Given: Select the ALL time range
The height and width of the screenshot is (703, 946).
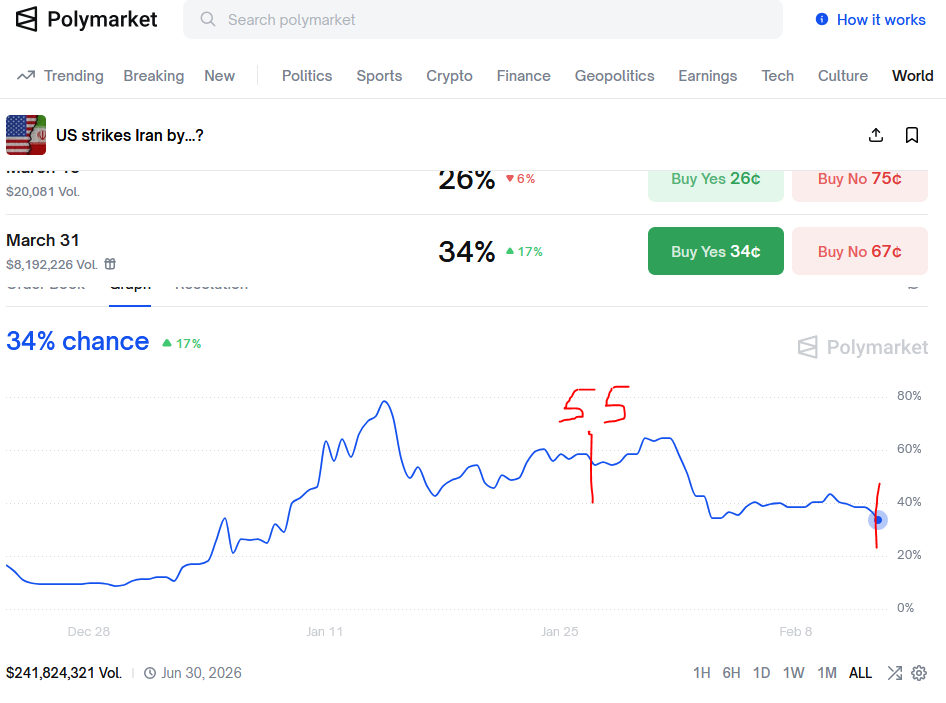Looking at the screenshot, I should pos(860,673).
